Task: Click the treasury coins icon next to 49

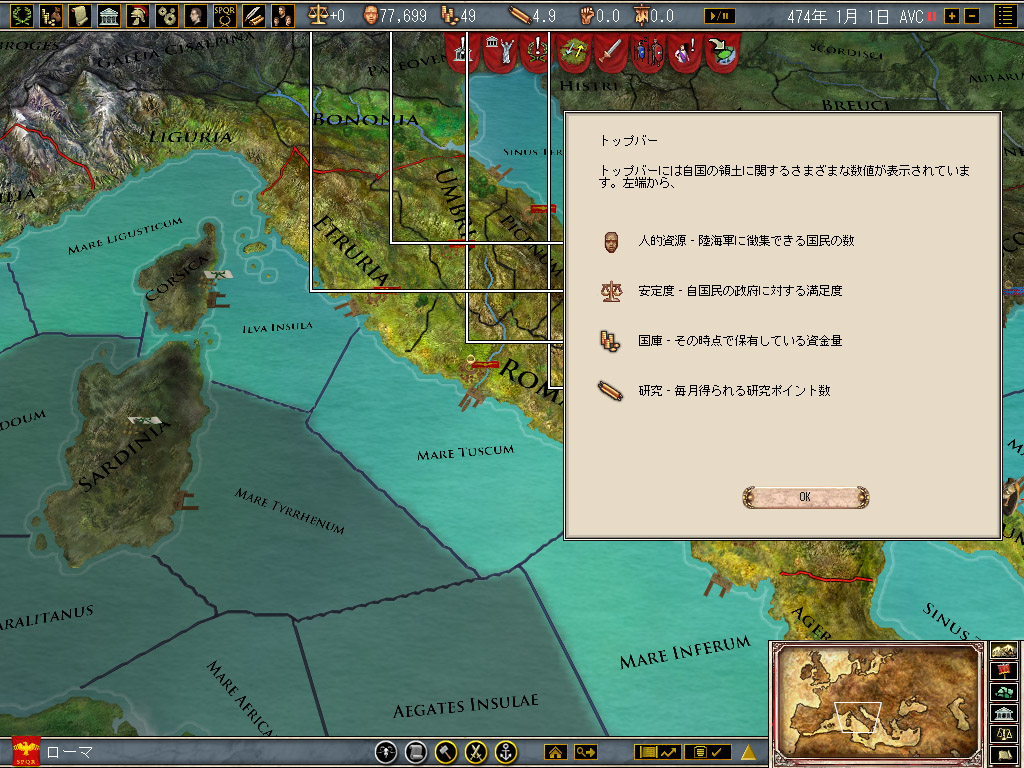Action: (449, 15)
